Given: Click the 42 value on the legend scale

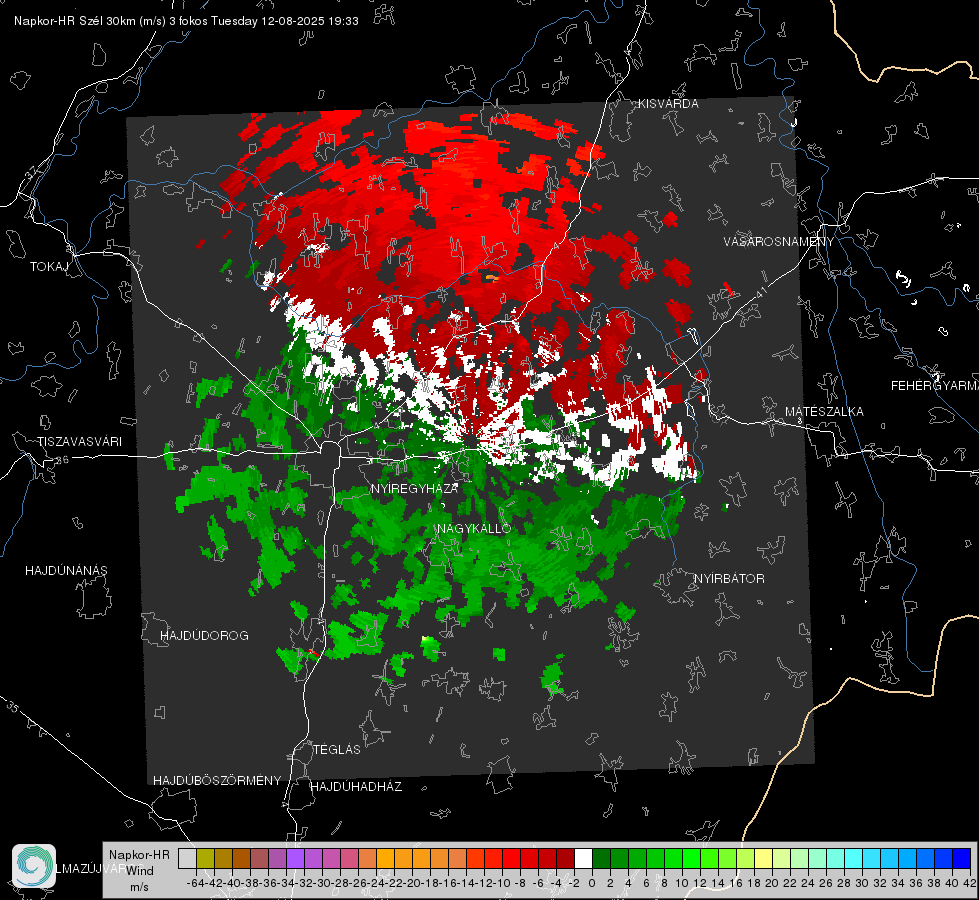Looking at the screenshot, I should [x=969, y=883].
